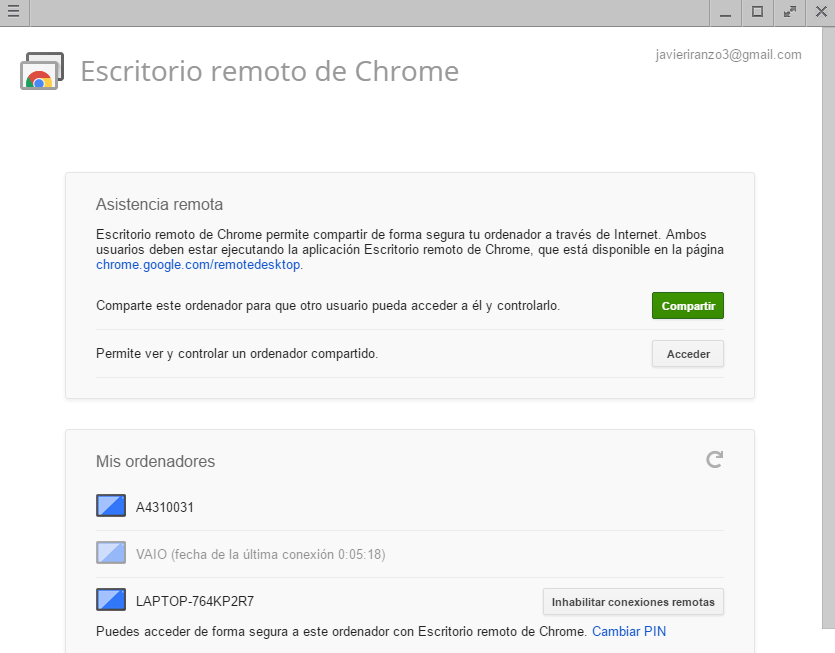Open the hamburger menu in title bar

pos(14,12)
